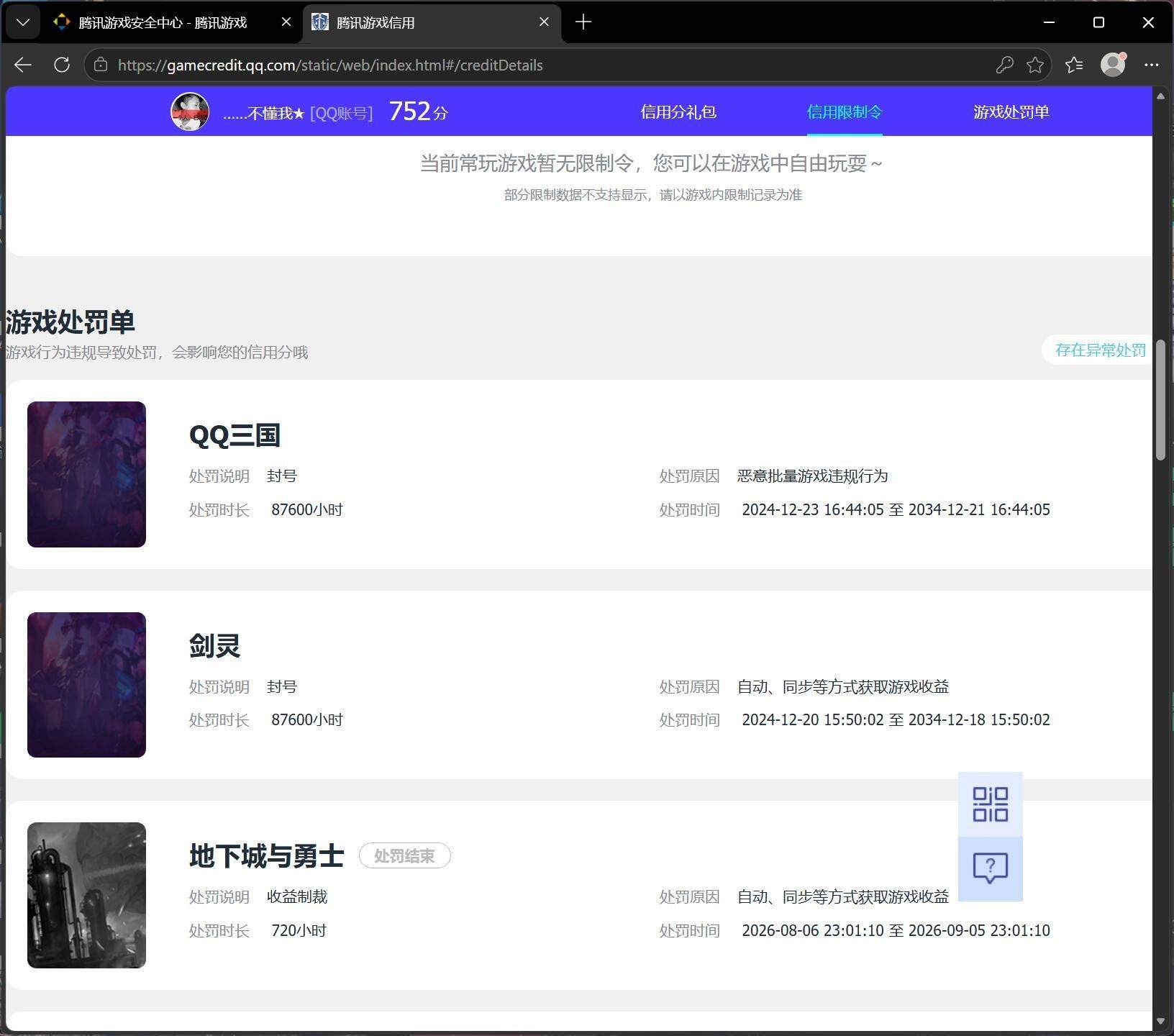This screenshot has height=1036, width=1174.
Task: Go to 信用限制令 section
Action: pyautogui.click(x=845, y=112)
